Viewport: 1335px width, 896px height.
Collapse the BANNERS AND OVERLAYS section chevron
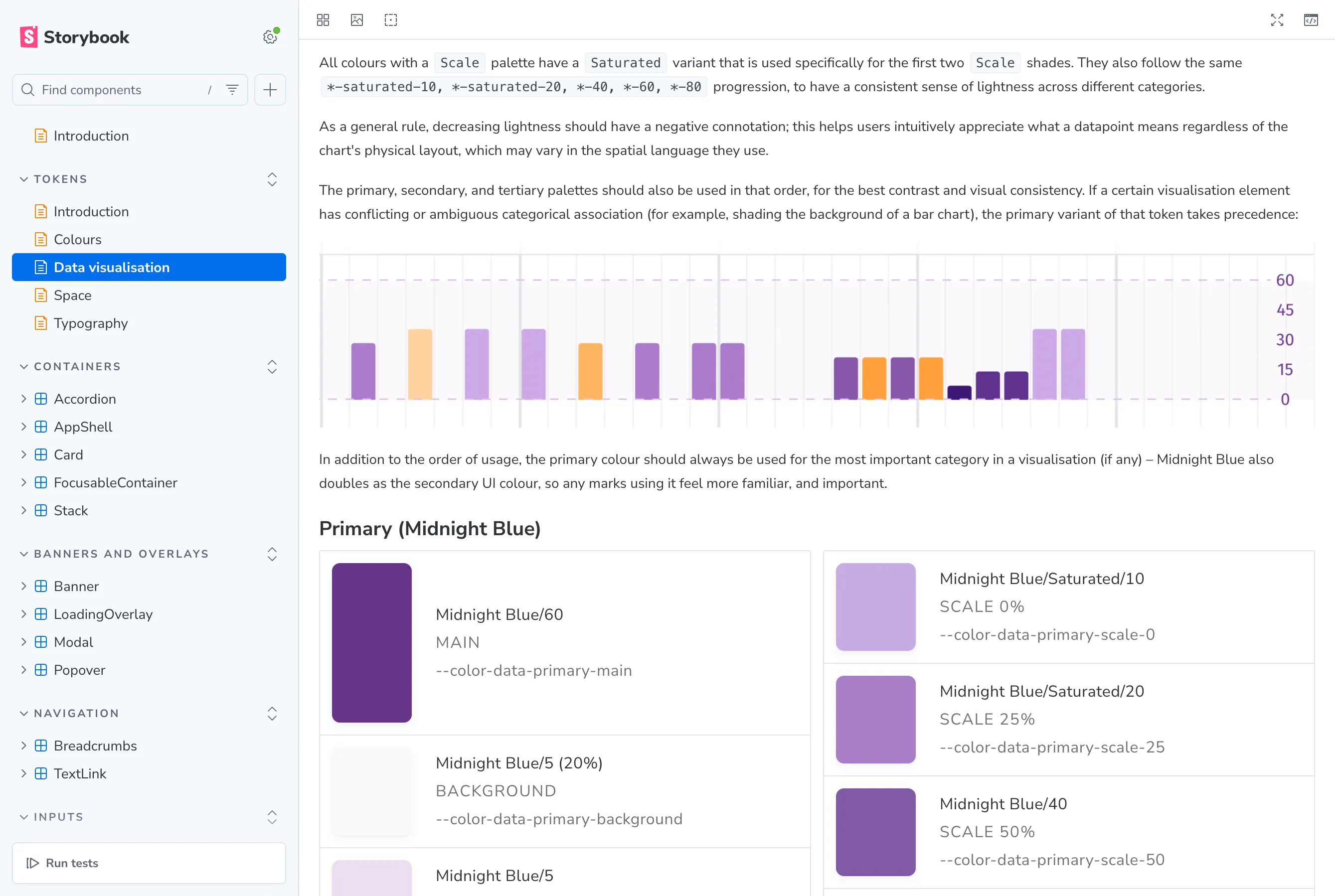pyautogui.click(x=23, y=554)
